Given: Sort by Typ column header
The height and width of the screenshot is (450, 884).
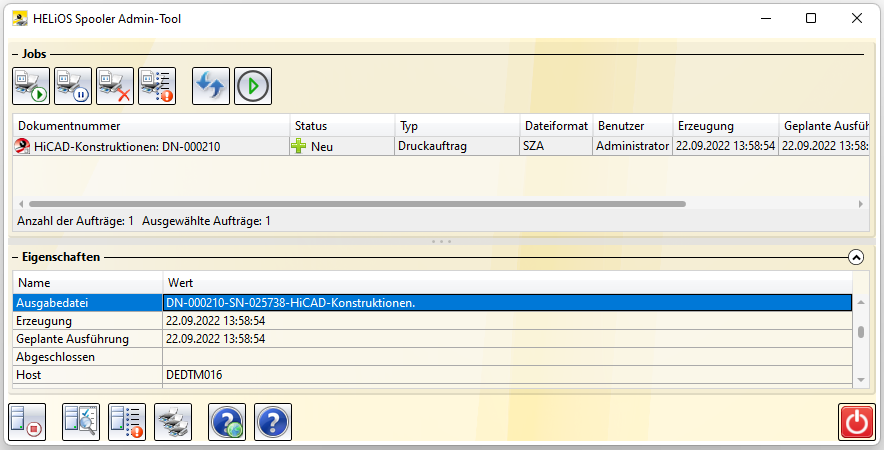Looking at the screenshot, I should [457, 126].
